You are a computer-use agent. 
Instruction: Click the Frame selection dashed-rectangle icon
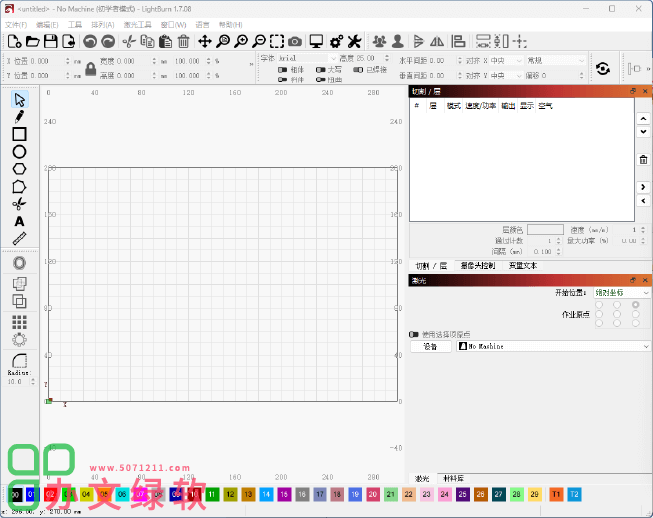[277, 41]
